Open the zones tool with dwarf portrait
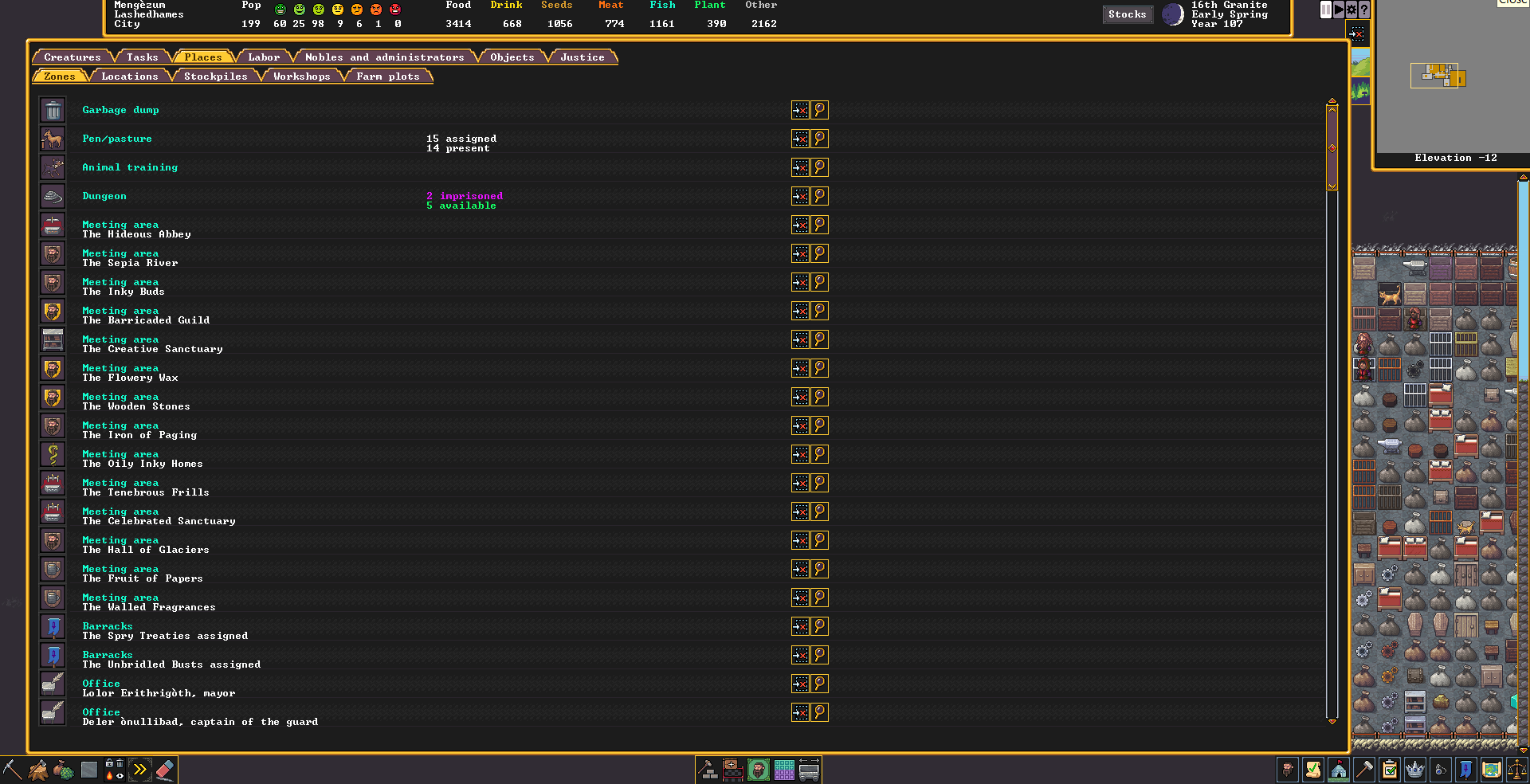This screenshot has width=1530, height=784. coord(759,770)
